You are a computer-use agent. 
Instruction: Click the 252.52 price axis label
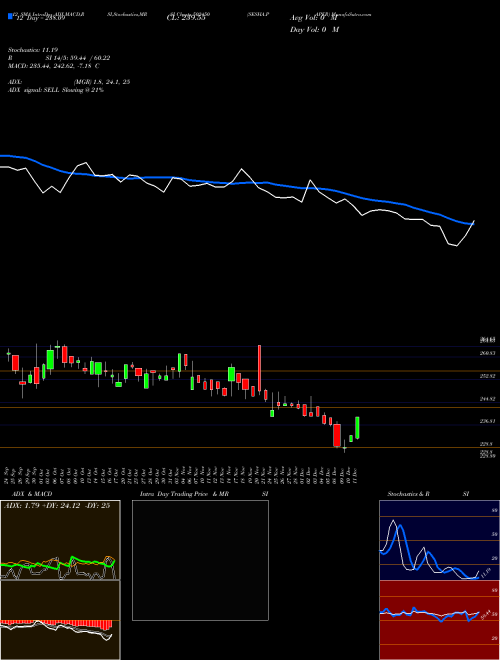pos(487,376)
